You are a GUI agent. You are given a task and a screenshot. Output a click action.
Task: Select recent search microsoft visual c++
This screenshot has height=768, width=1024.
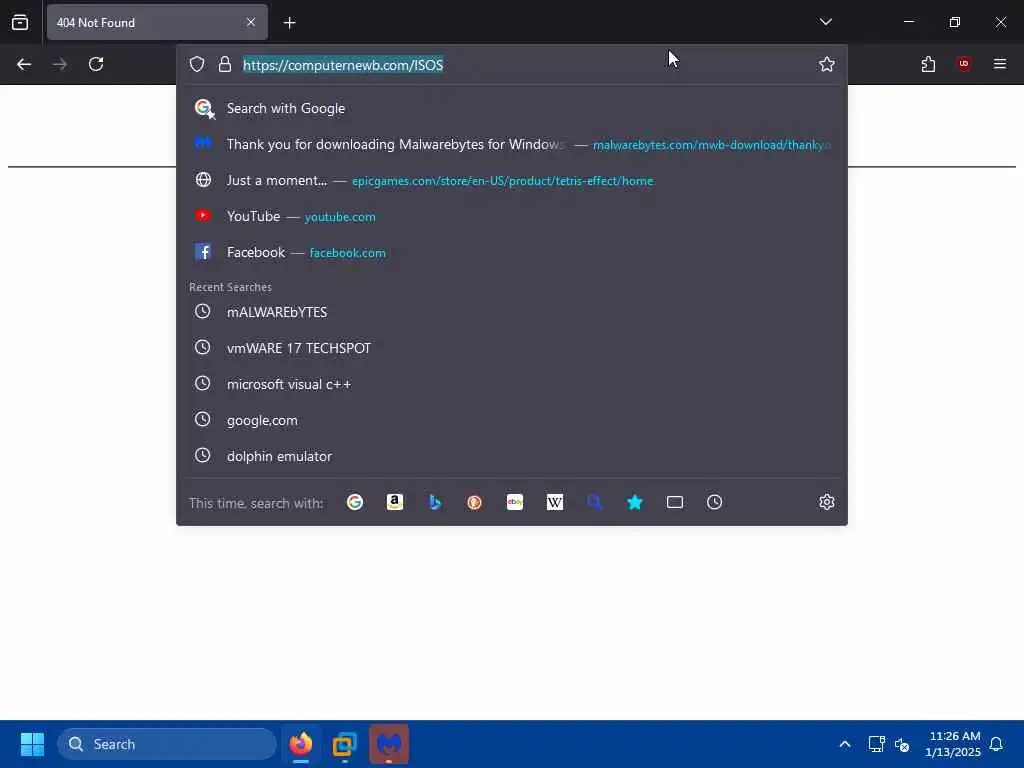[x=512, y=384]
